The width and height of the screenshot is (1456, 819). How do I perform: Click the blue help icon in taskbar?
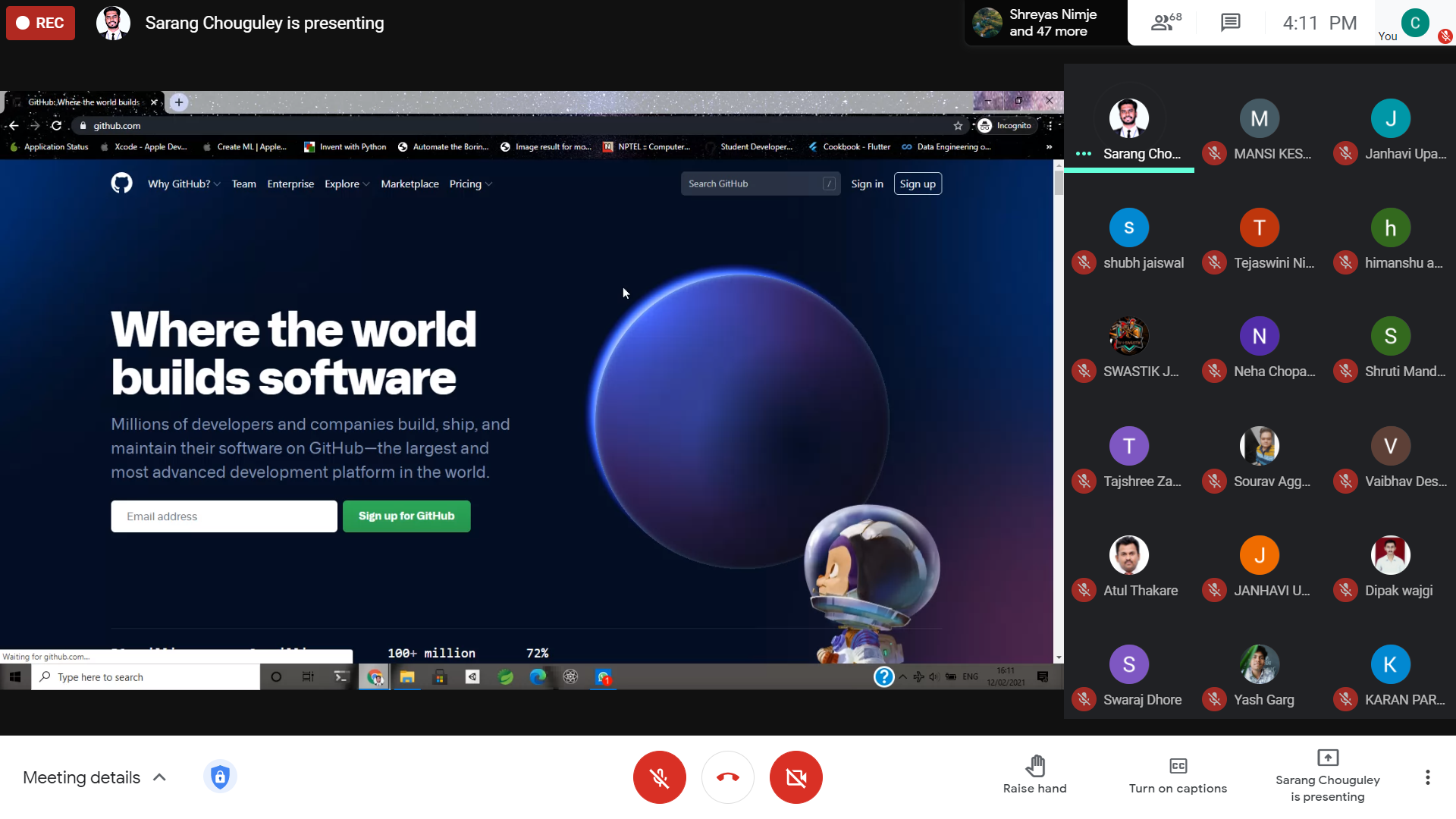pos(883,676)
